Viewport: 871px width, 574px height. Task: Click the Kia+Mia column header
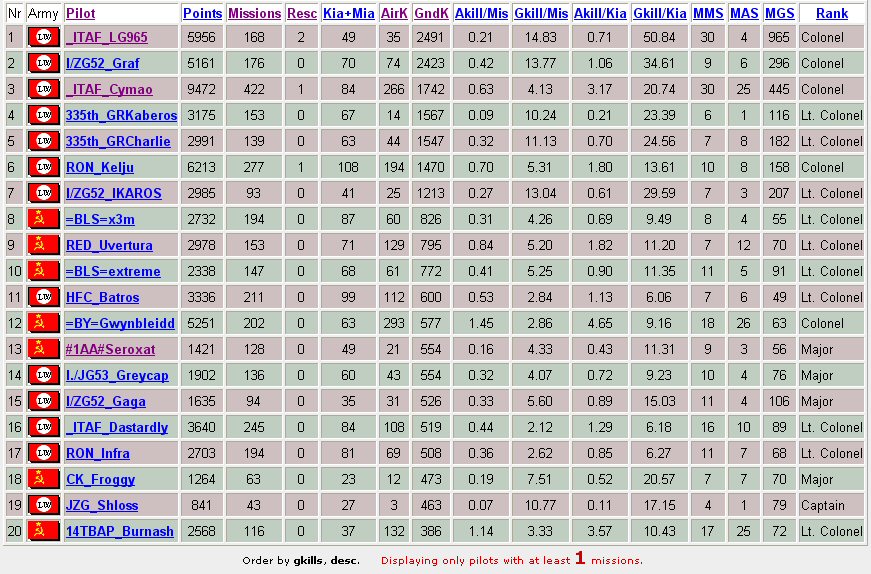click(x=349, y=13)
